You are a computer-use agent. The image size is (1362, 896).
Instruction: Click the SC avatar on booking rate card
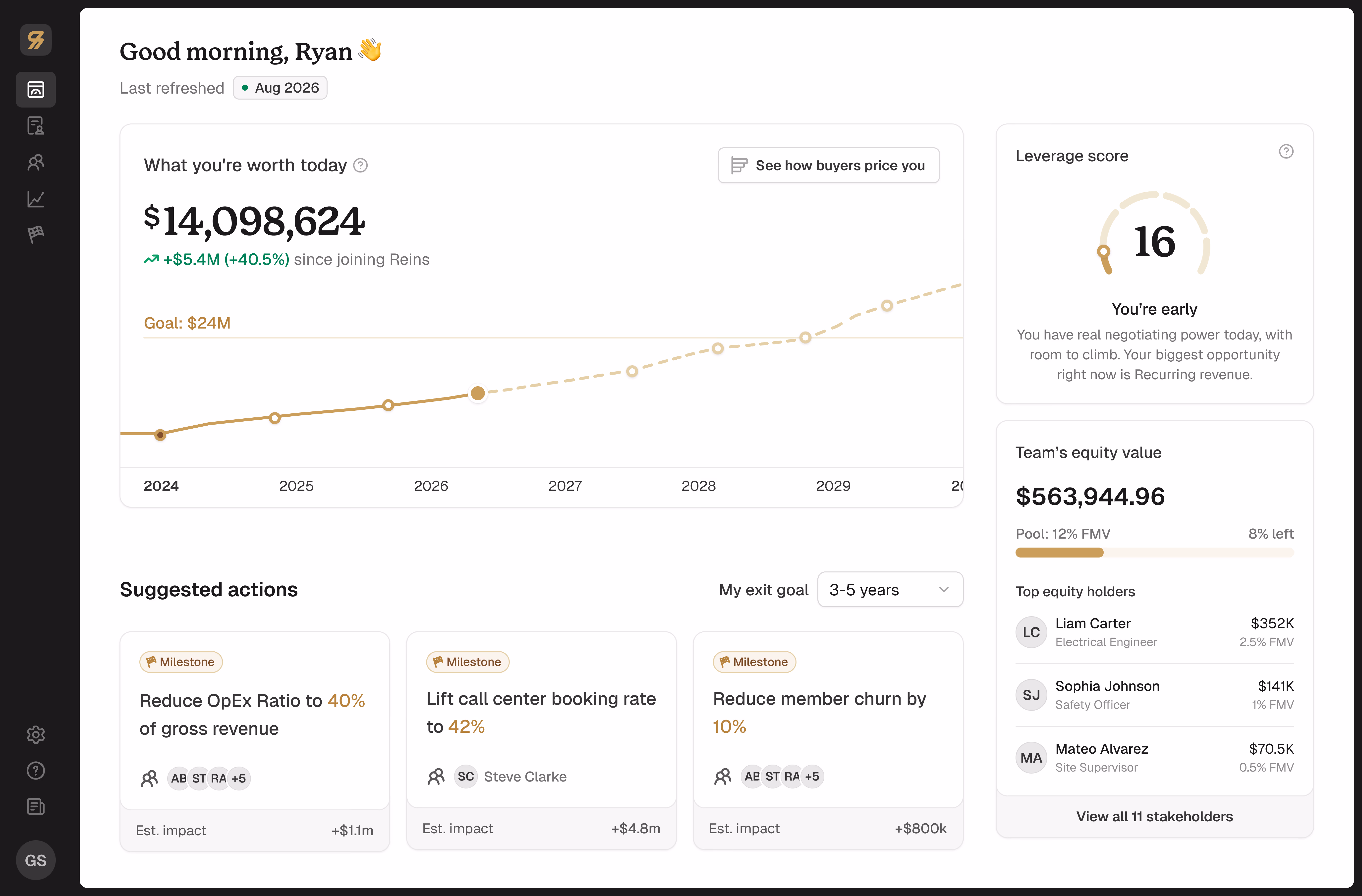(x=466, y=777)
